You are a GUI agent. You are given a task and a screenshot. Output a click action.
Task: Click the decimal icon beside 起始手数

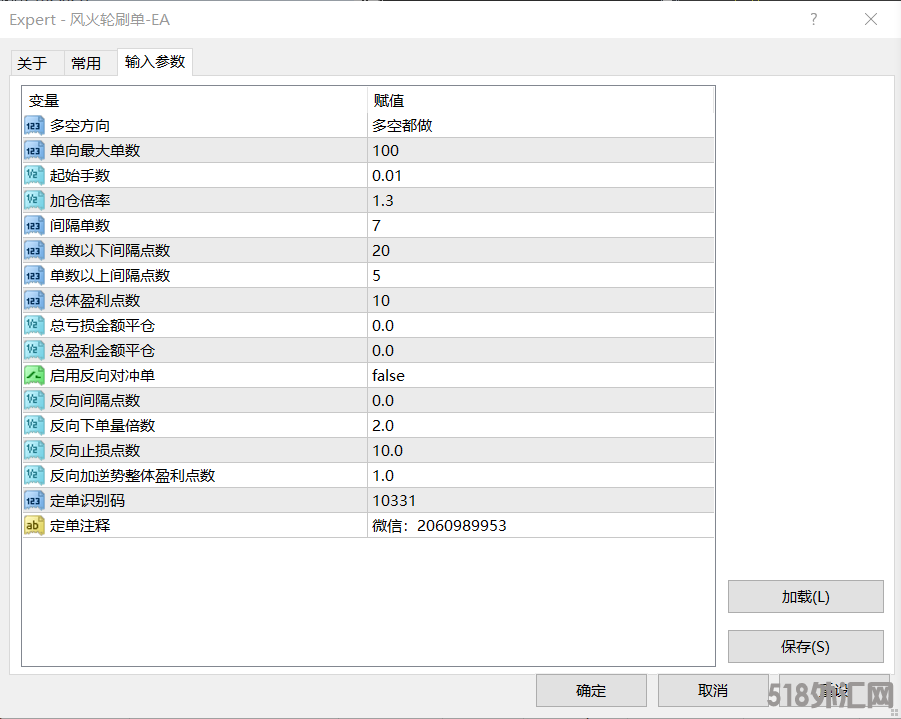pyautogui.click(x=34, y=176)
